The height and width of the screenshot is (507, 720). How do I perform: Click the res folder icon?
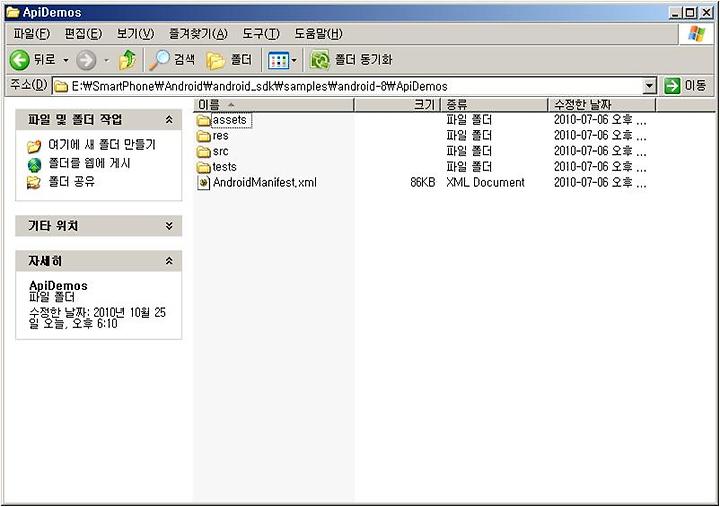click(203, 136)
